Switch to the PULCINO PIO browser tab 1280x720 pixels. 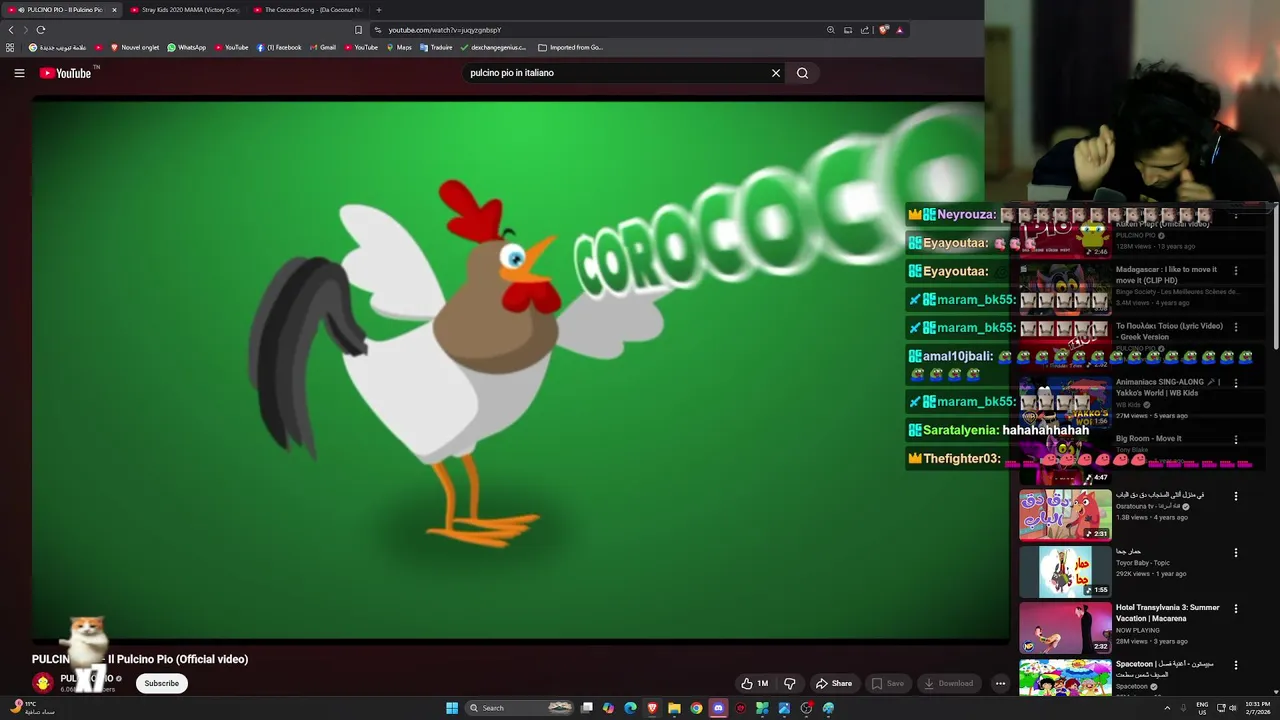click(62, 10)
